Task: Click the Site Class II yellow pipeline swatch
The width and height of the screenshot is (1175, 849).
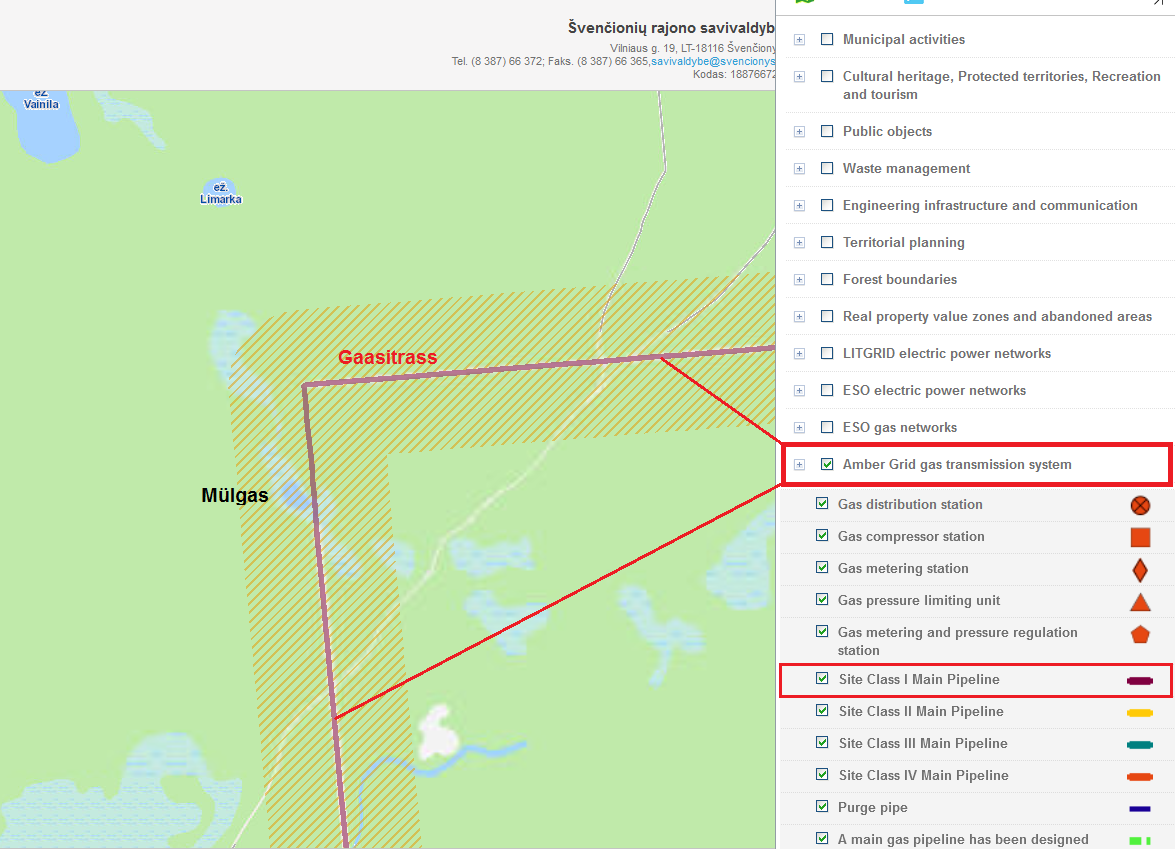Action: point(1140,712)
